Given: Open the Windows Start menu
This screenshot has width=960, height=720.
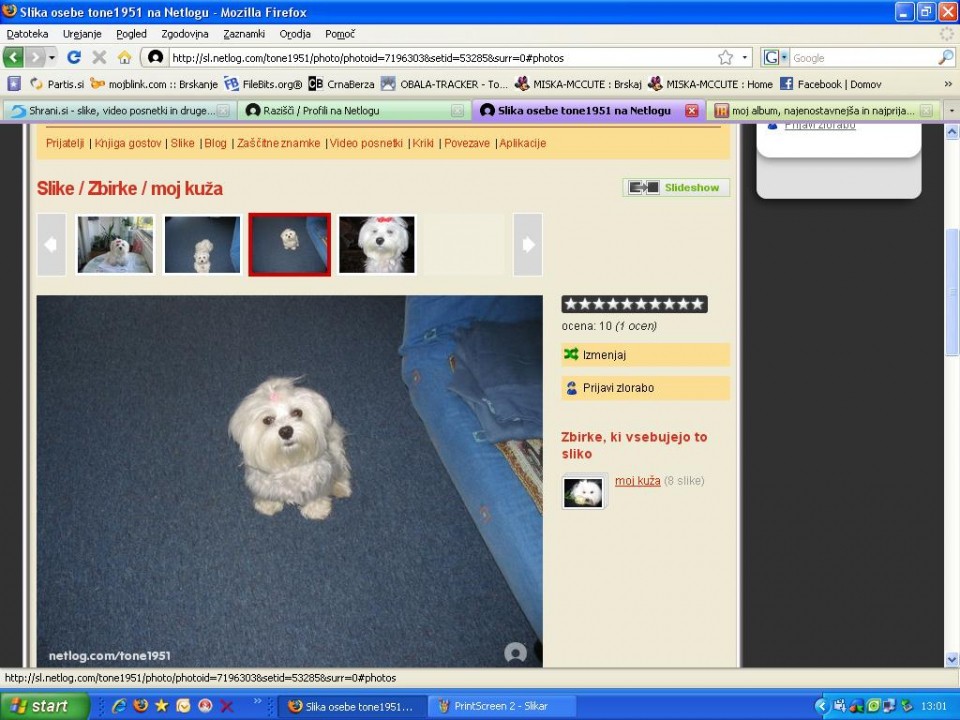Looking at the screenshot, I should [x=45, y=706].
